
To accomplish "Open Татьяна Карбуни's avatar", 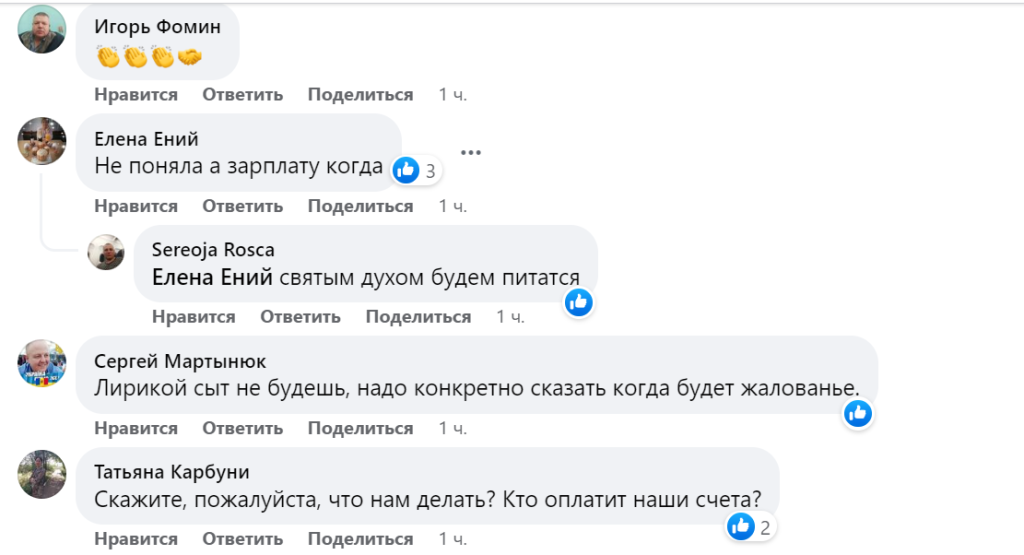I will tap(42, 474).
